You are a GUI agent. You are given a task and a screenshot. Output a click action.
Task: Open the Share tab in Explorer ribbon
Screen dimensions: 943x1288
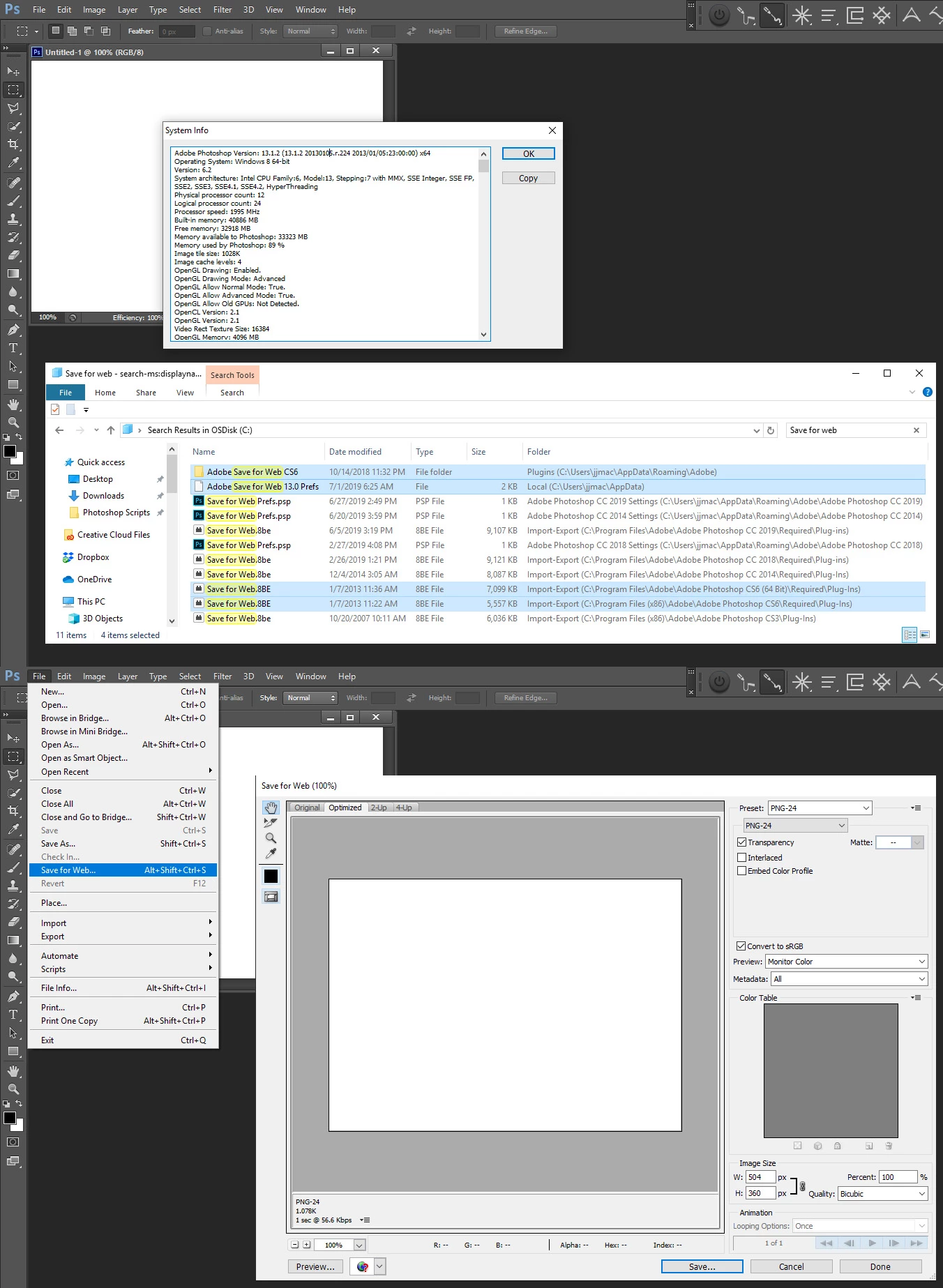point(146,393)
